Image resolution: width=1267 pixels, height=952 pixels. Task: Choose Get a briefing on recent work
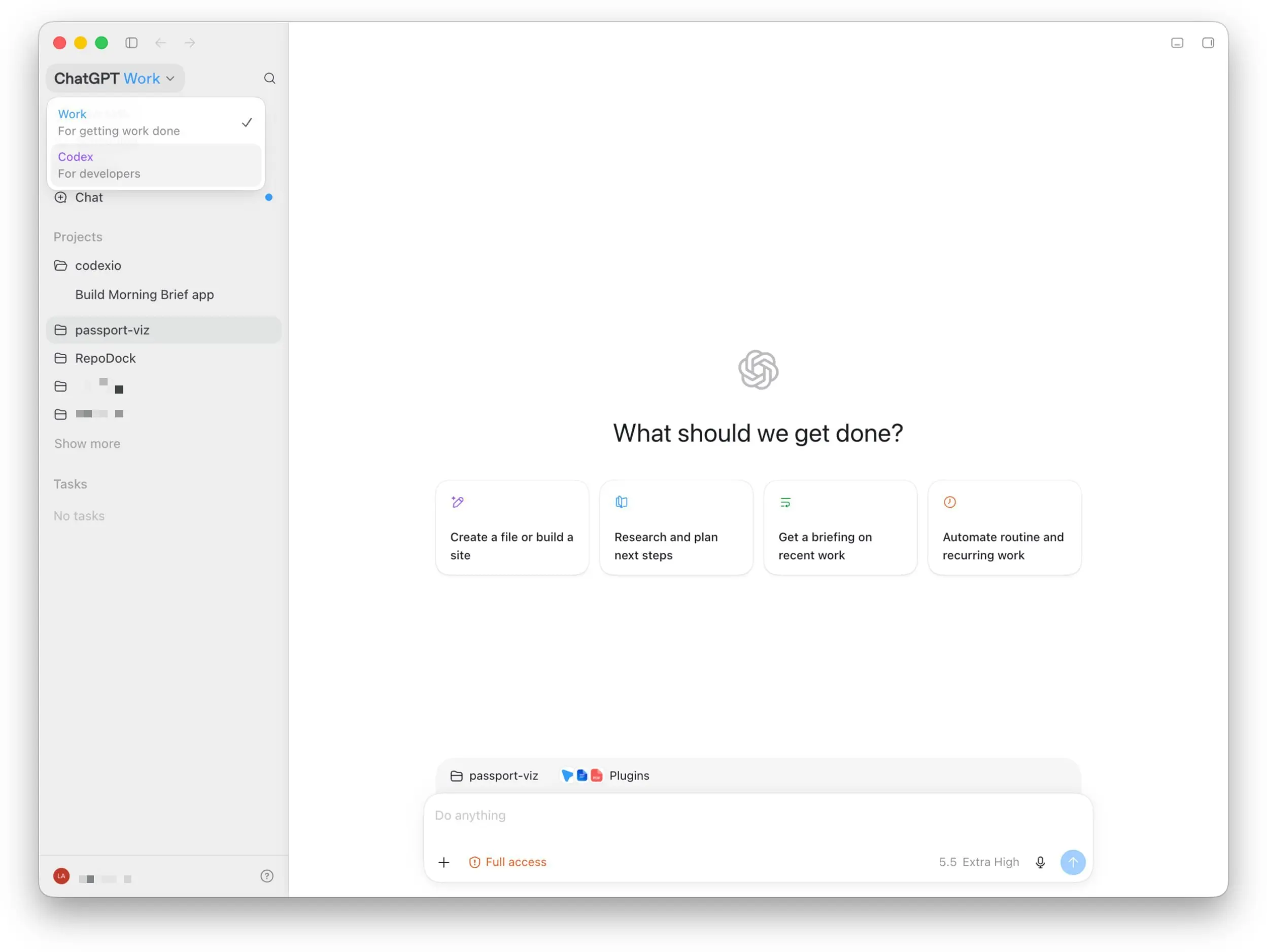click(x=840, y=527)
